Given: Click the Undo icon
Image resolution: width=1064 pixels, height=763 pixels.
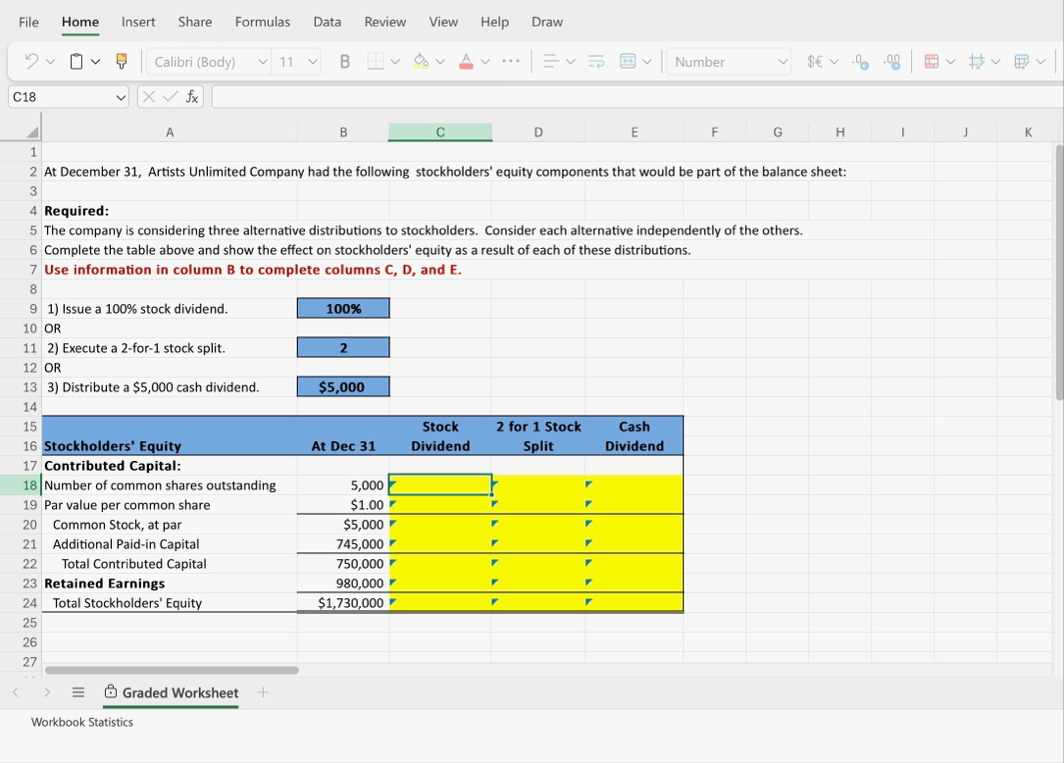Looking at the screenshot, I should [31, 62].
